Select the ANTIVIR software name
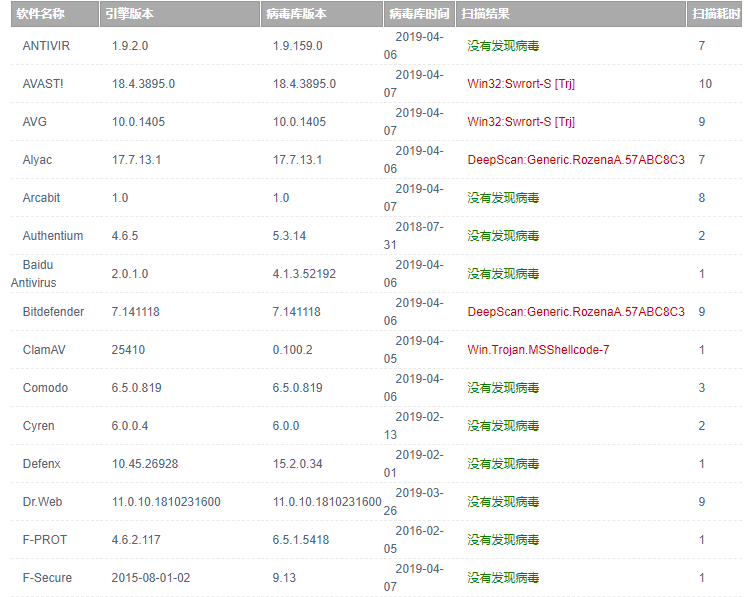This screenshot has height=597, width=748. point(46,46)
